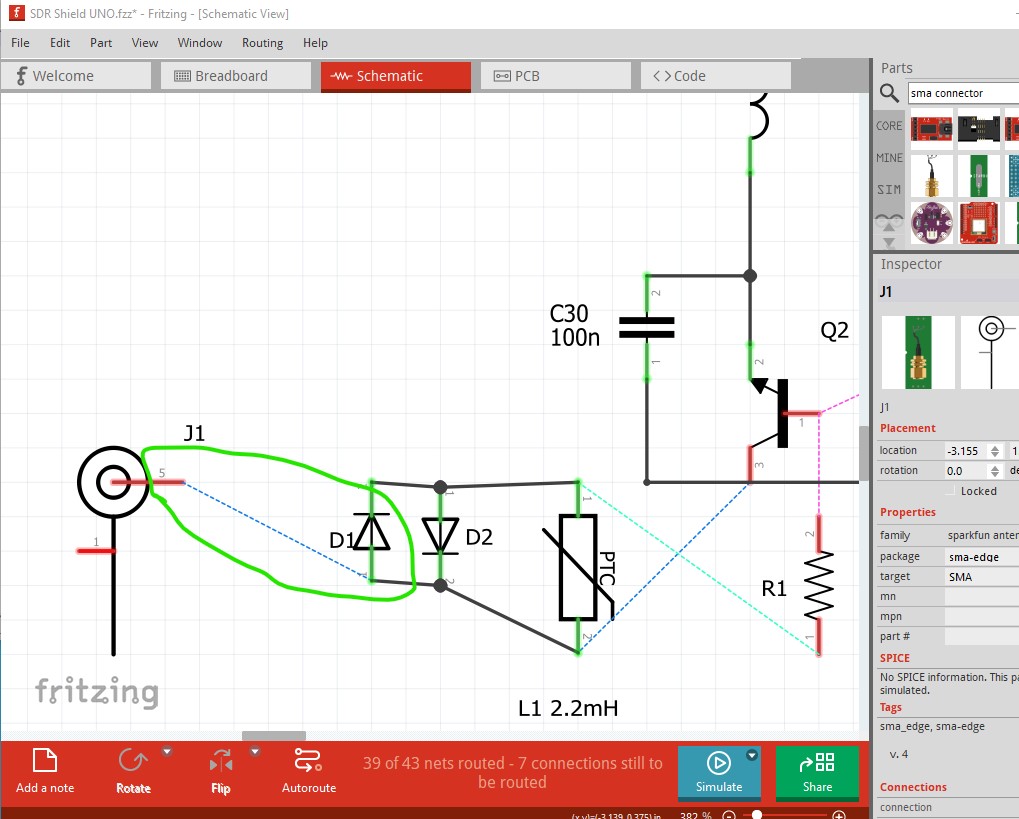The height and width of the screenshot is (819, 1019).
Task: Click the zoom out minus icon
Action: point(729,815)
